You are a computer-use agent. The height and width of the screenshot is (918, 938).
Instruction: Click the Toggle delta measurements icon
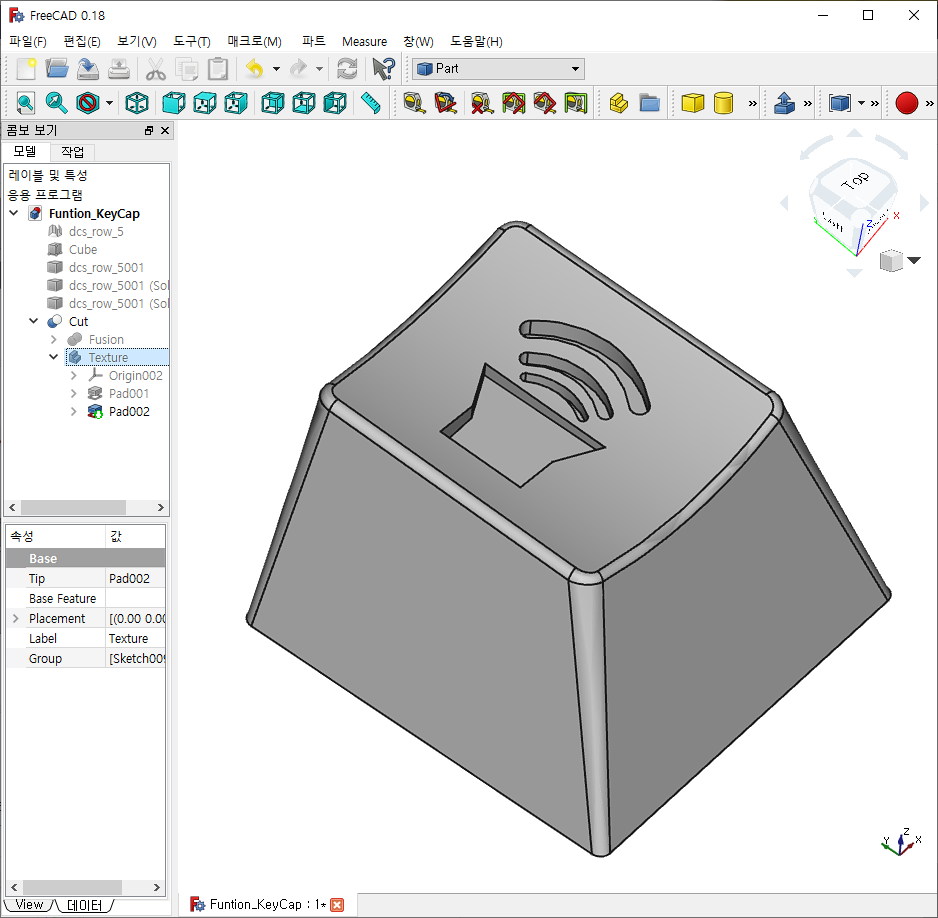coord(575,103)
